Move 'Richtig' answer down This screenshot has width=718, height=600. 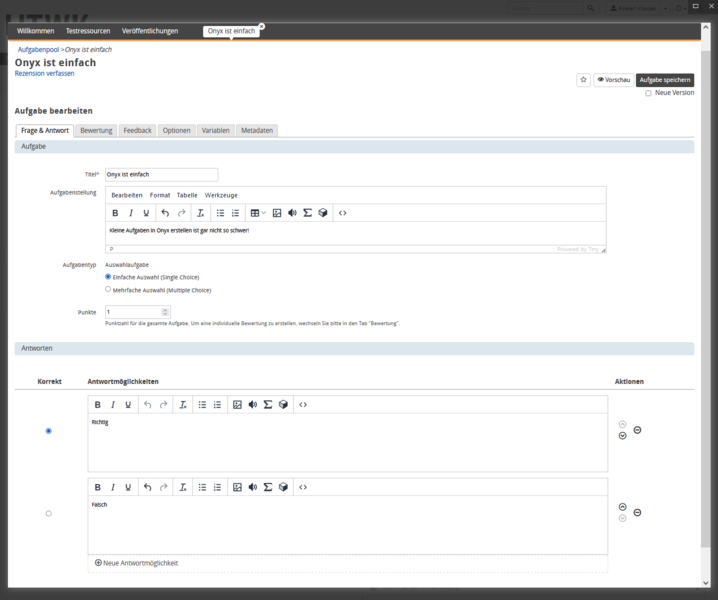click(622, 436)
